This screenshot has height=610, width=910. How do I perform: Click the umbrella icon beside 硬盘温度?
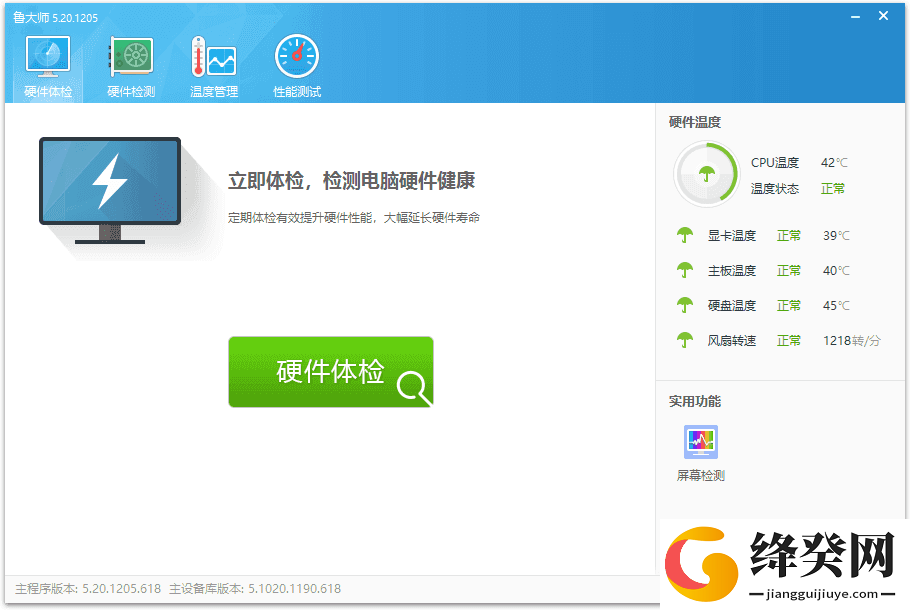coord(685,305)
